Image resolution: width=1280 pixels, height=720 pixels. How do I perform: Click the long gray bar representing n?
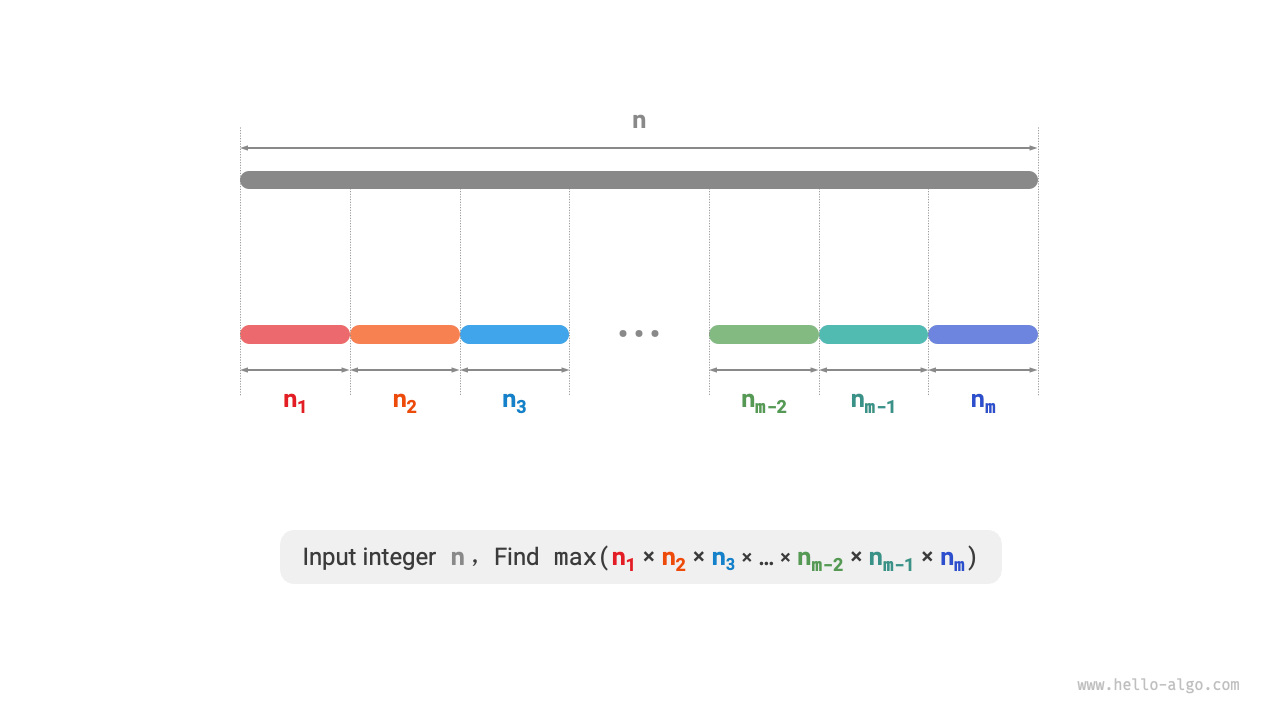pyautogui.click(x=639, y=180)
